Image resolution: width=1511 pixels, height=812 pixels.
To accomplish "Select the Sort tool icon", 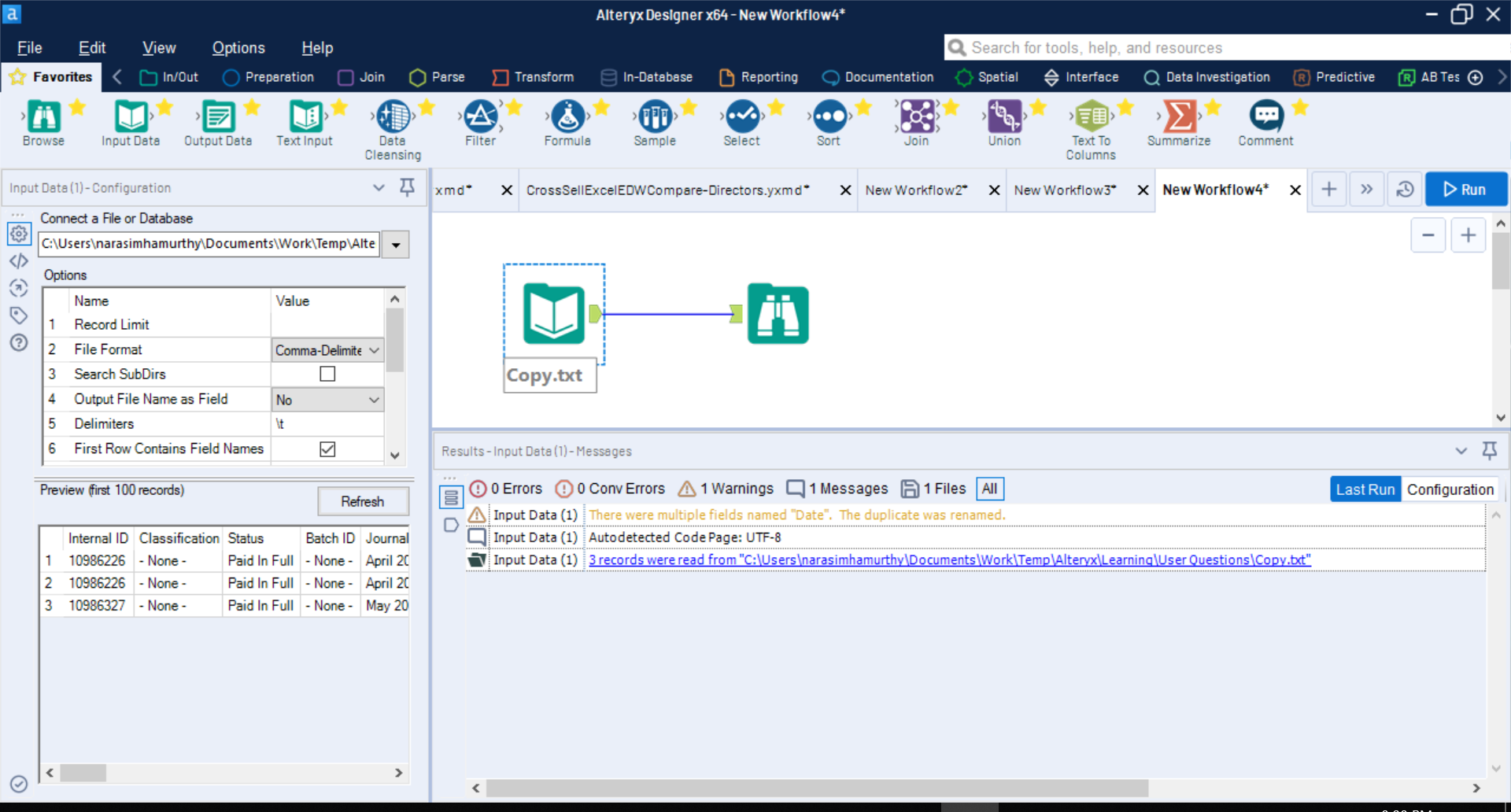I will [829, 116].
